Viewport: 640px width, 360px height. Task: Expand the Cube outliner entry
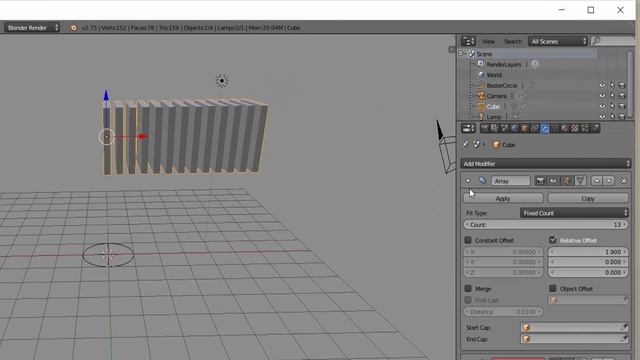click(x=471, y=106)
